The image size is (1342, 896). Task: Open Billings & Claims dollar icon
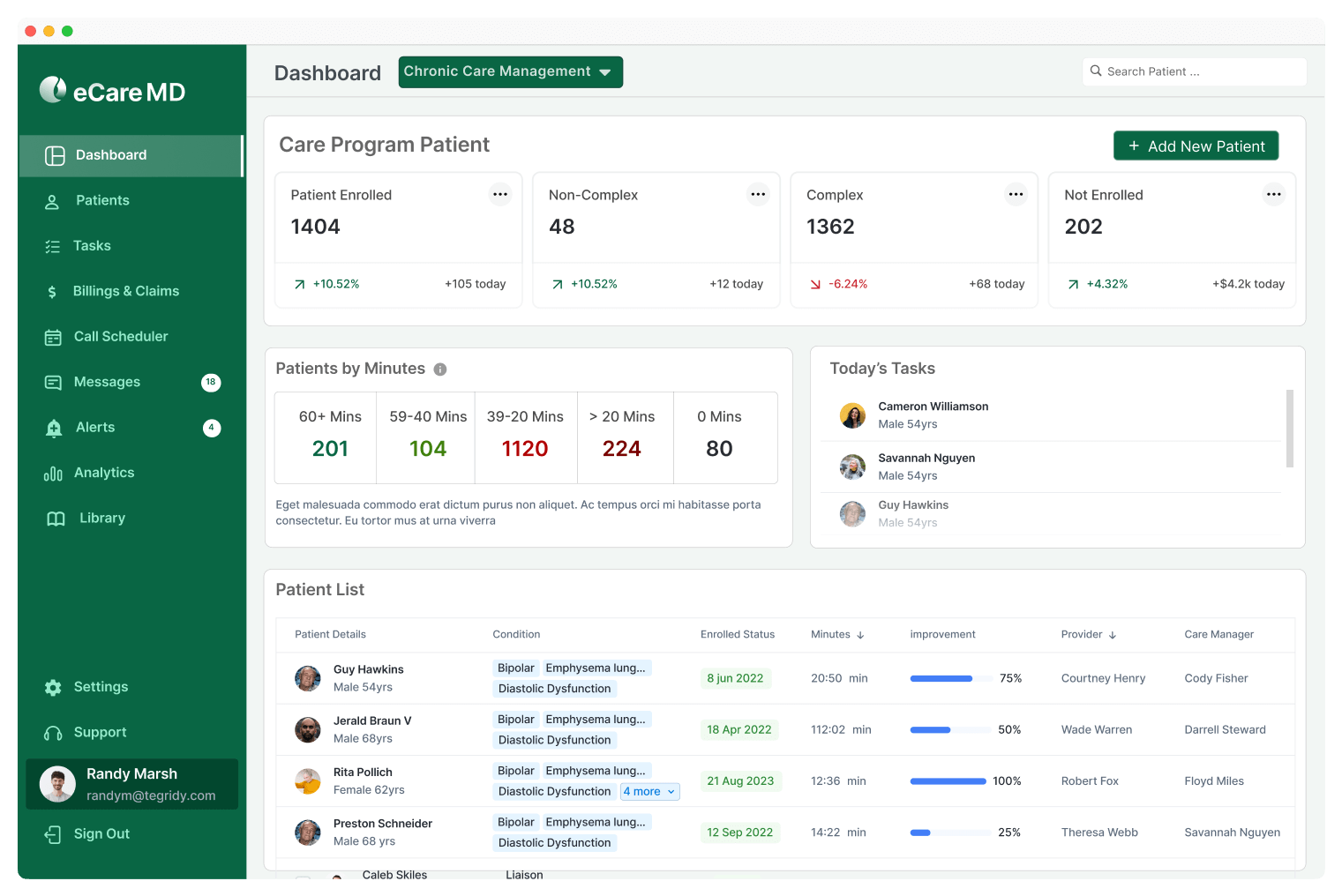(52, 292)
